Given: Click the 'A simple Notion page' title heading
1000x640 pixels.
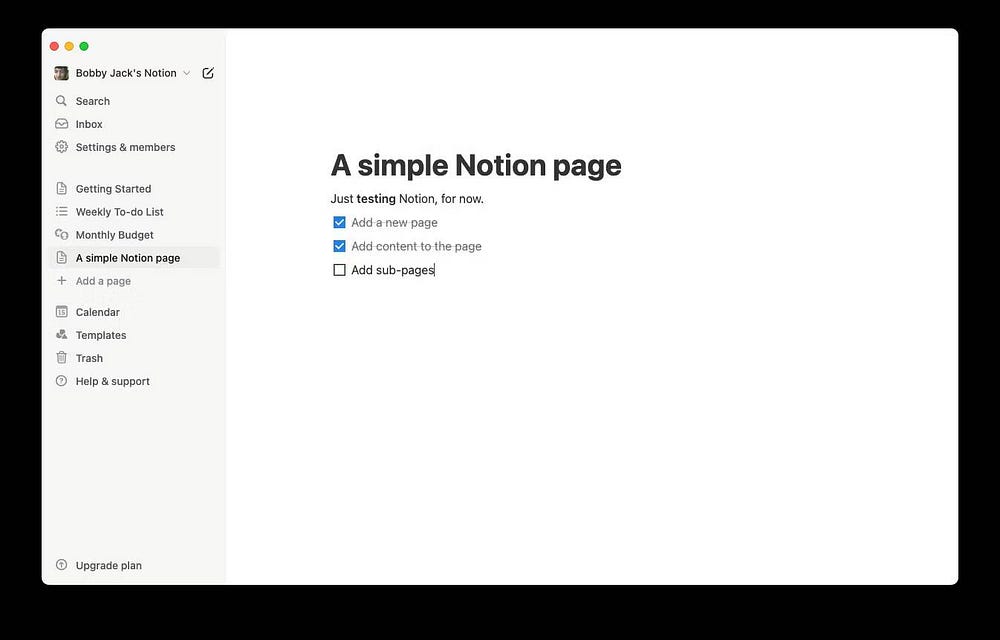Looking at the screenshot, I should coord(476,166).
